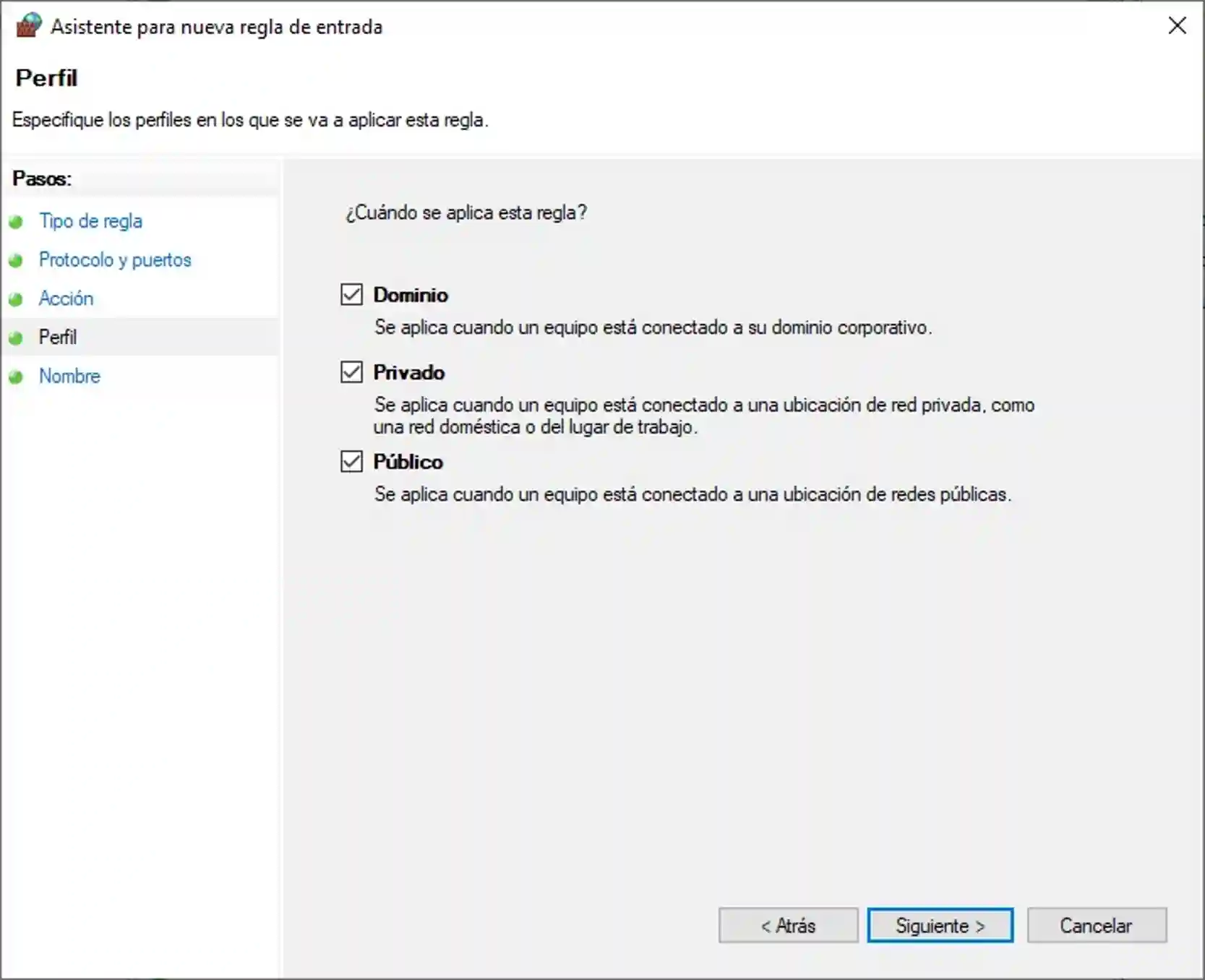Image resolution: width=1205 pixels, height=980 pixels.
Task: Click the green bullet beside Perfil
Action: tap(16, 338)
